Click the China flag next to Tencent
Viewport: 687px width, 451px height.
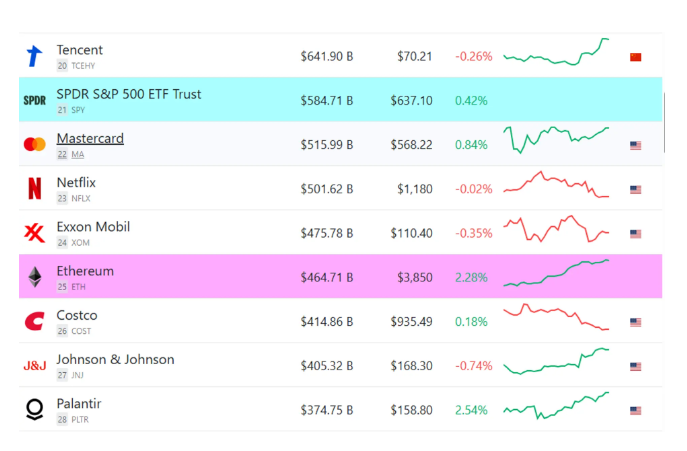pos(635,57)
